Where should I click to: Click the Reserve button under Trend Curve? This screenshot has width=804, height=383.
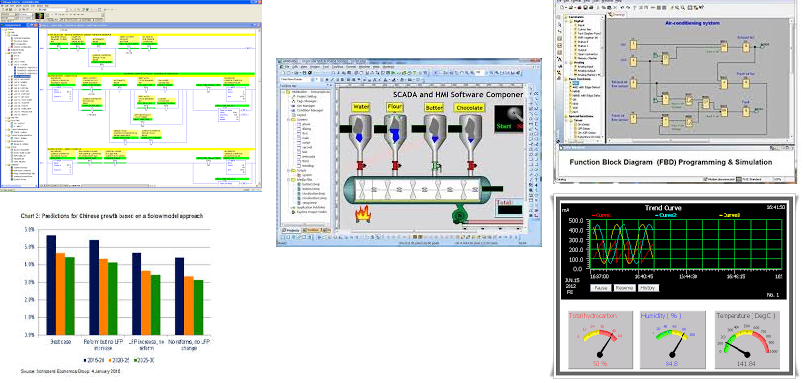(624, 288)
